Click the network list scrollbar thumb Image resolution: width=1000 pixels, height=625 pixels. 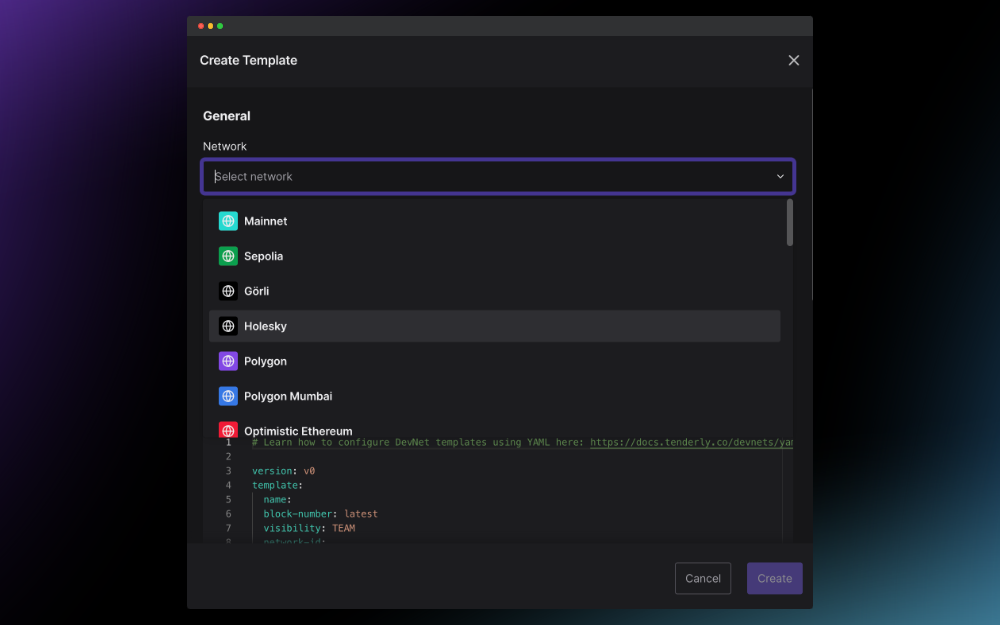790,223
